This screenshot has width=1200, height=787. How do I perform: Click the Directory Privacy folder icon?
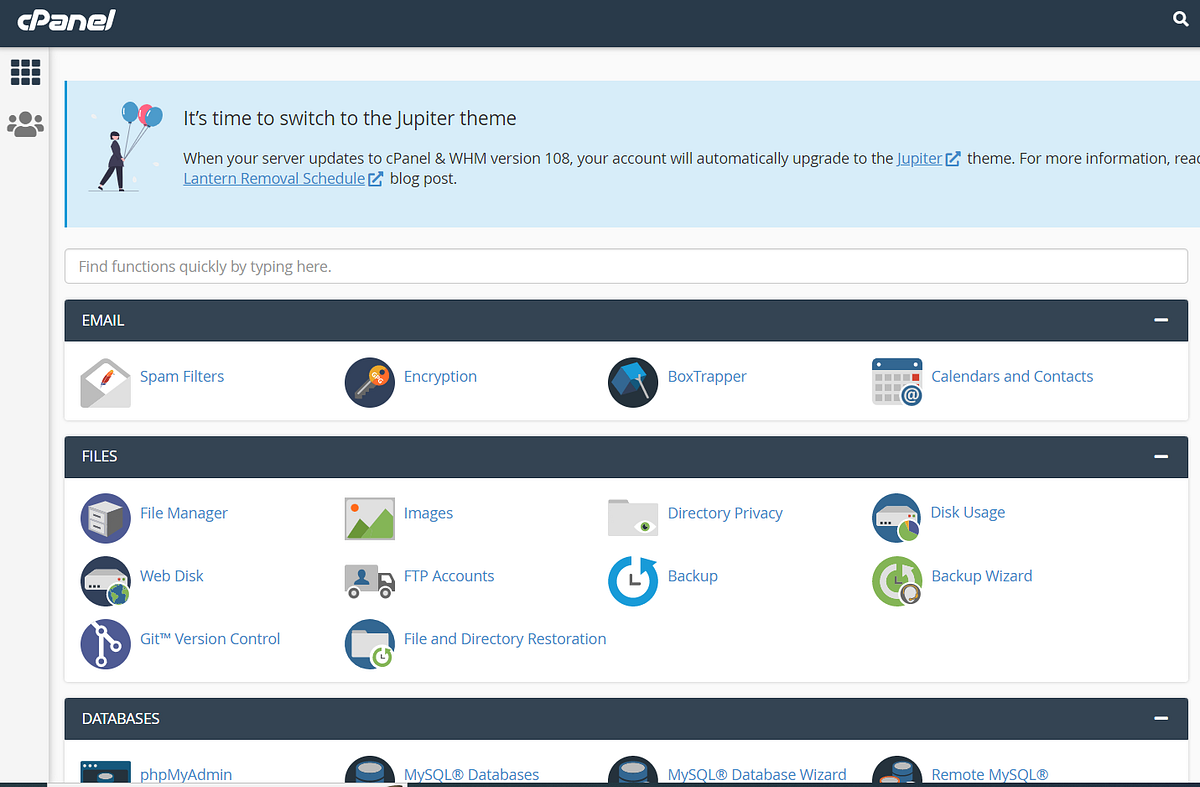click(633, 518)
